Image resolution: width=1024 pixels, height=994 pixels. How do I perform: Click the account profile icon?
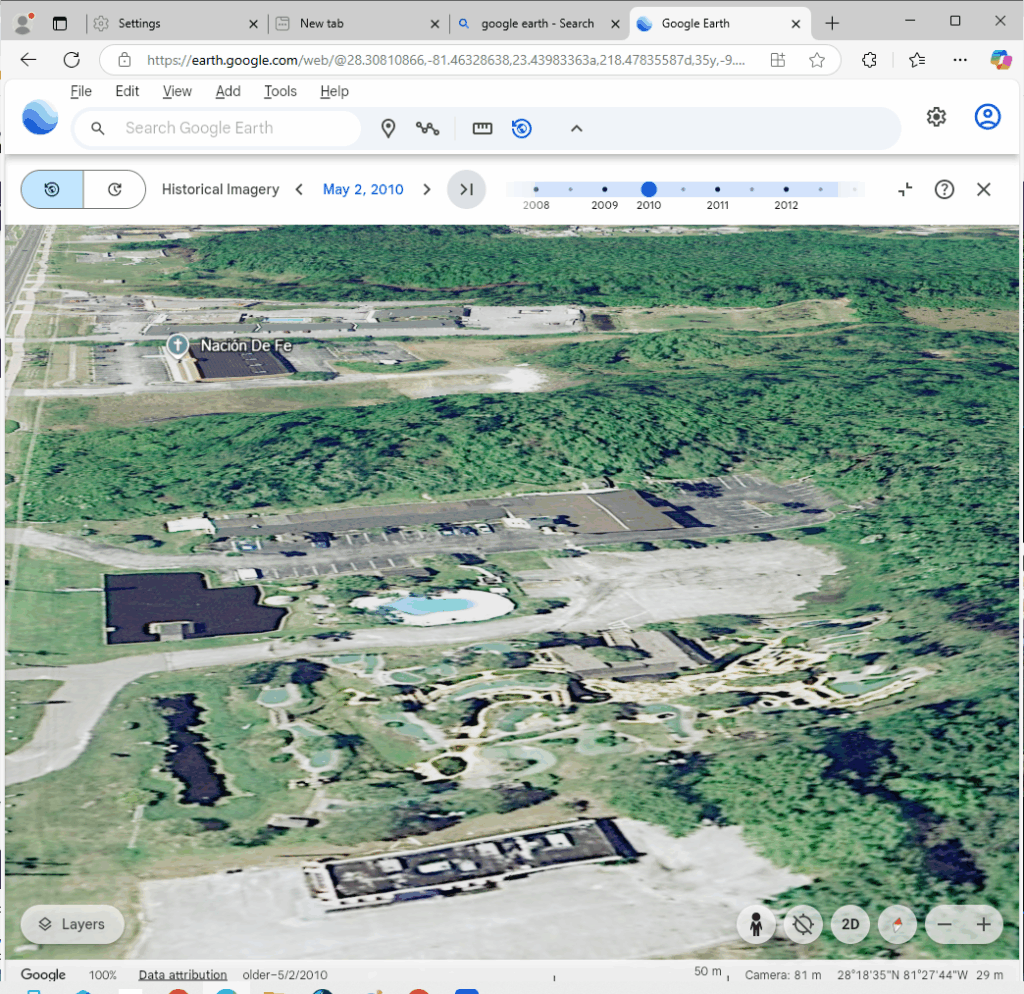(x=988, y=117)
